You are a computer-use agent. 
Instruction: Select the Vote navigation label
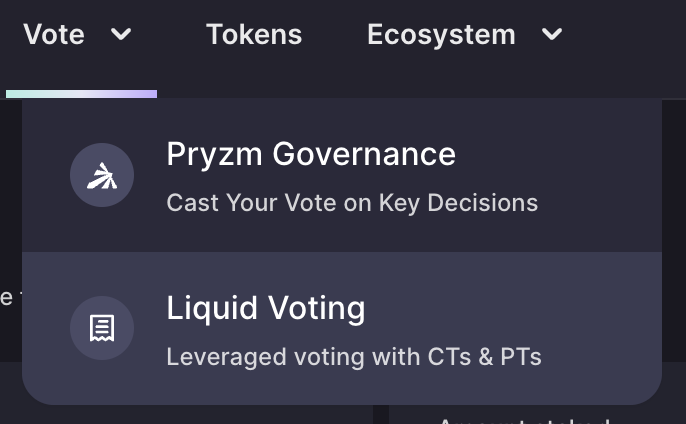54,34
